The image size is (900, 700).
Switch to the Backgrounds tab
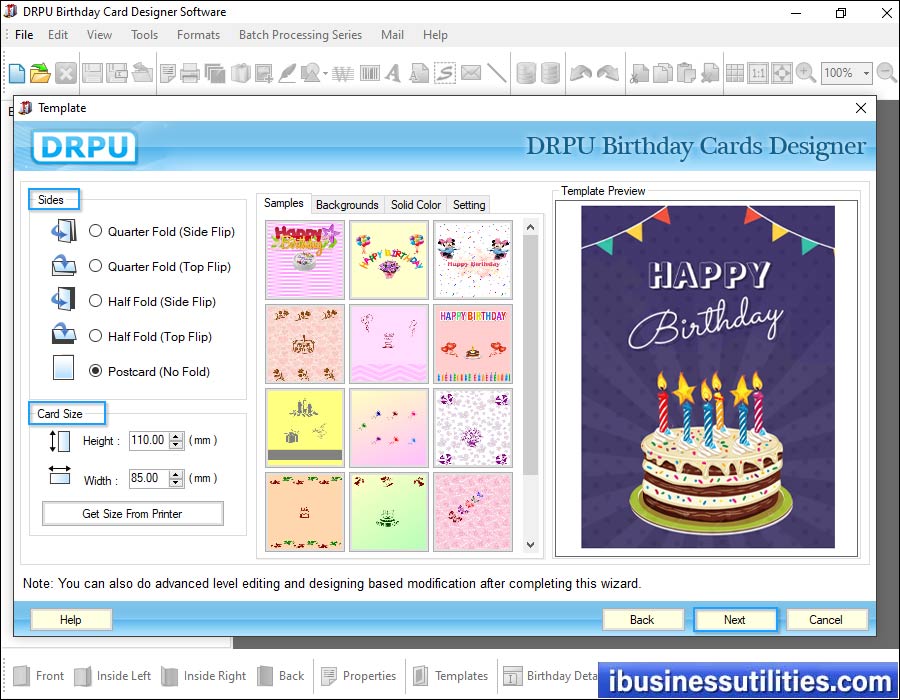click(x=347, y=205)
